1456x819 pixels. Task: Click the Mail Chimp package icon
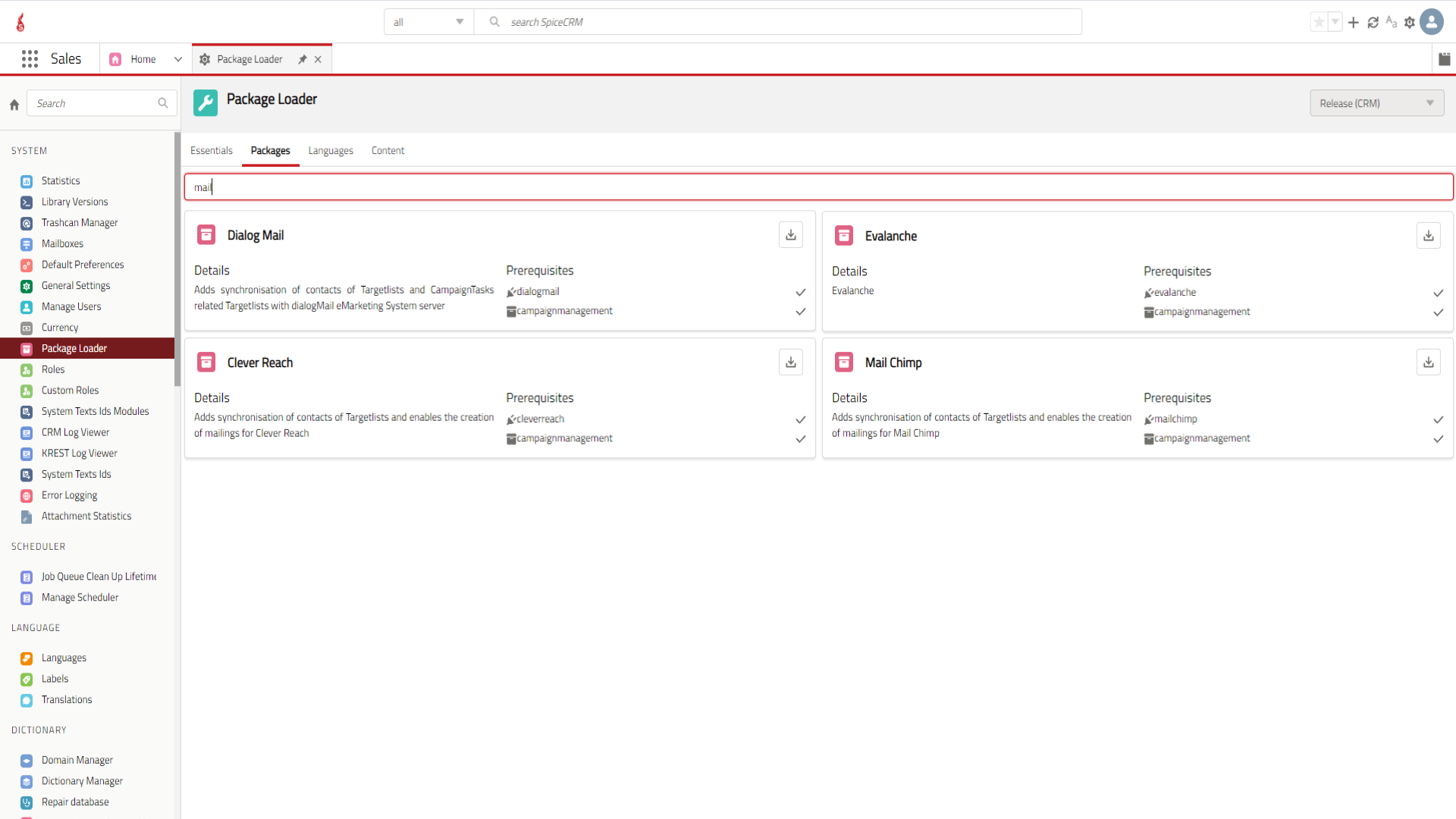click(844, 362)
